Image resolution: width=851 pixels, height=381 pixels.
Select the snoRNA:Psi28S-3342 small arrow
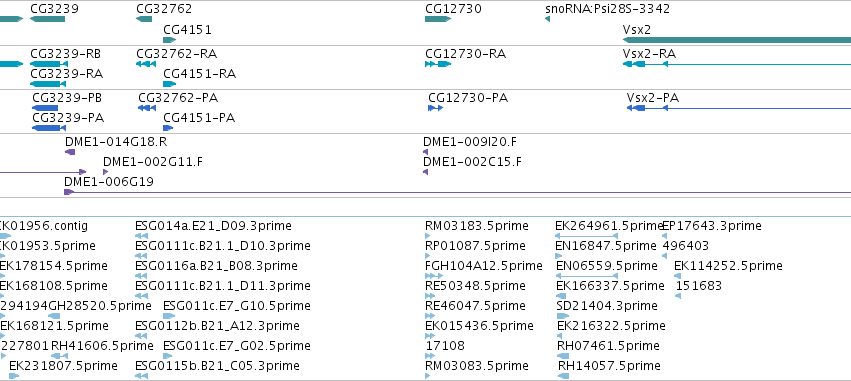coord(547,19)
